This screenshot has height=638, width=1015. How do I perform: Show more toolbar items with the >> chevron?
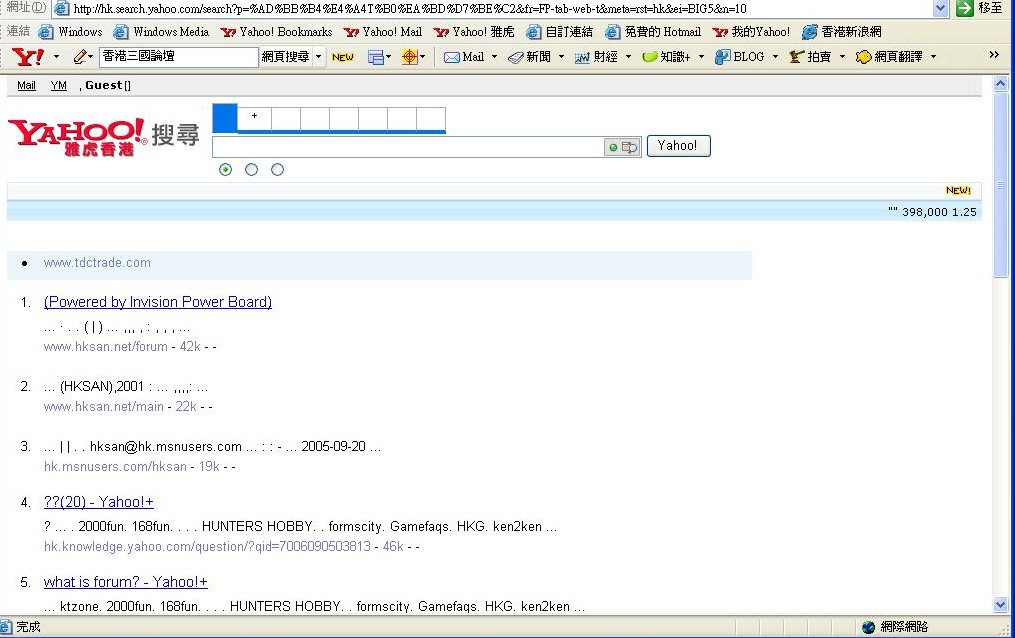click(994, 55)
